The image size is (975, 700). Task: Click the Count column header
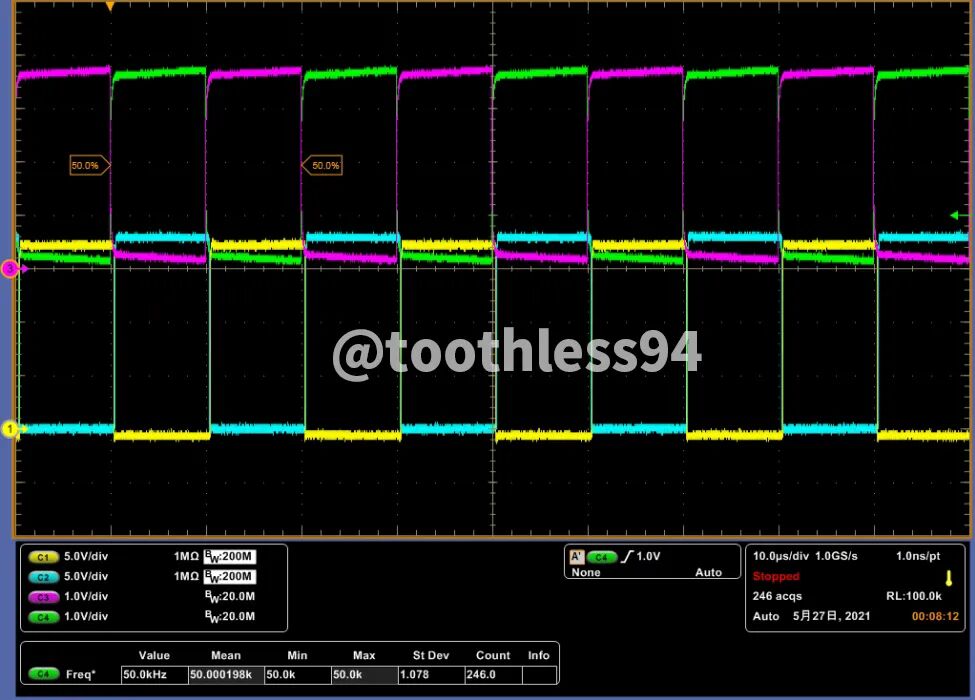[493, 655]
